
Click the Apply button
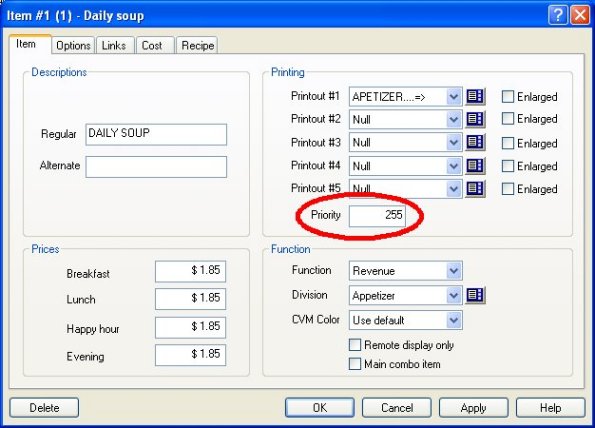(x=473, y=408)
